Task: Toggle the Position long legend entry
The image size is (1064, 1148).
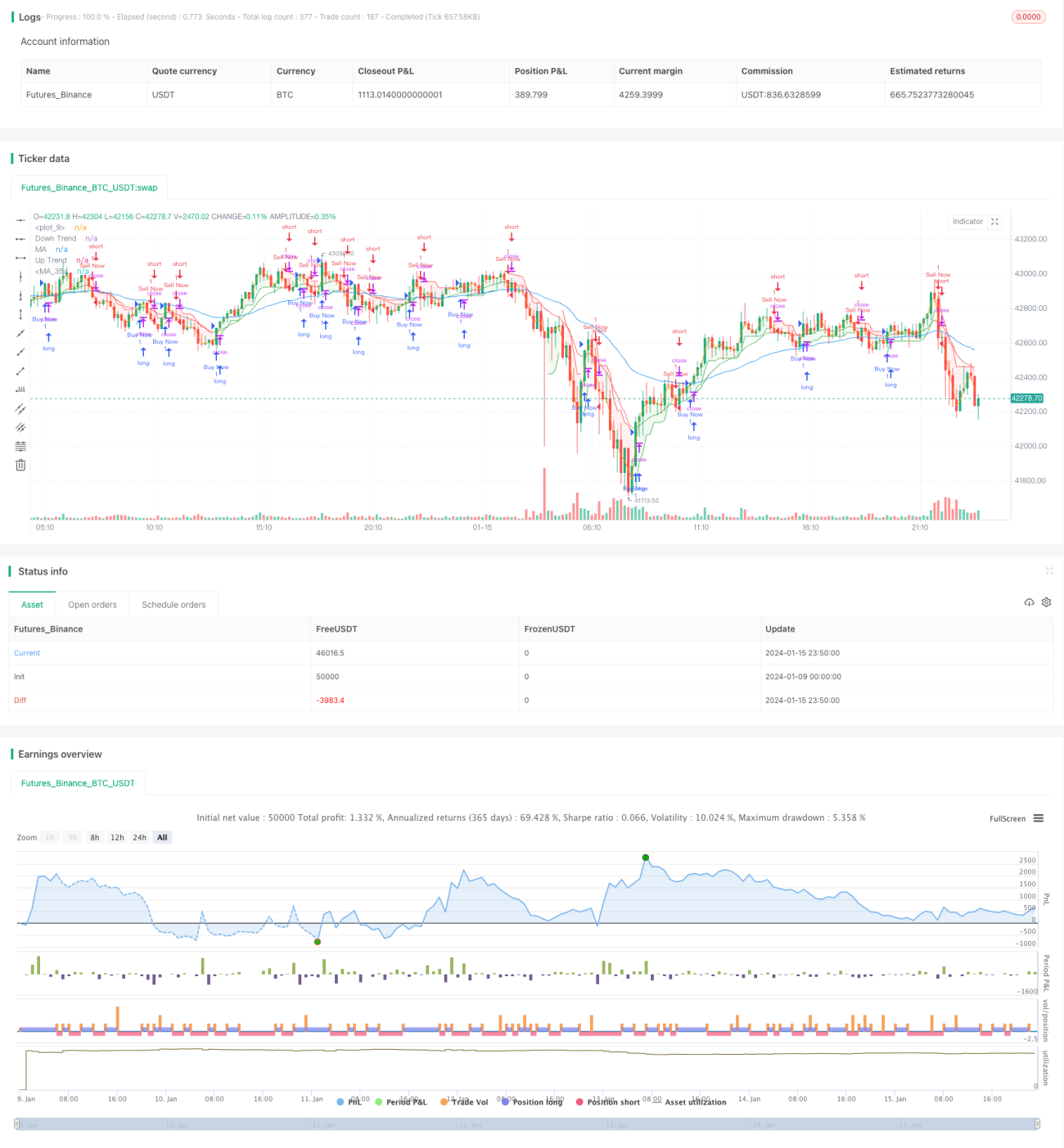Action: (x=532, y=1102)
